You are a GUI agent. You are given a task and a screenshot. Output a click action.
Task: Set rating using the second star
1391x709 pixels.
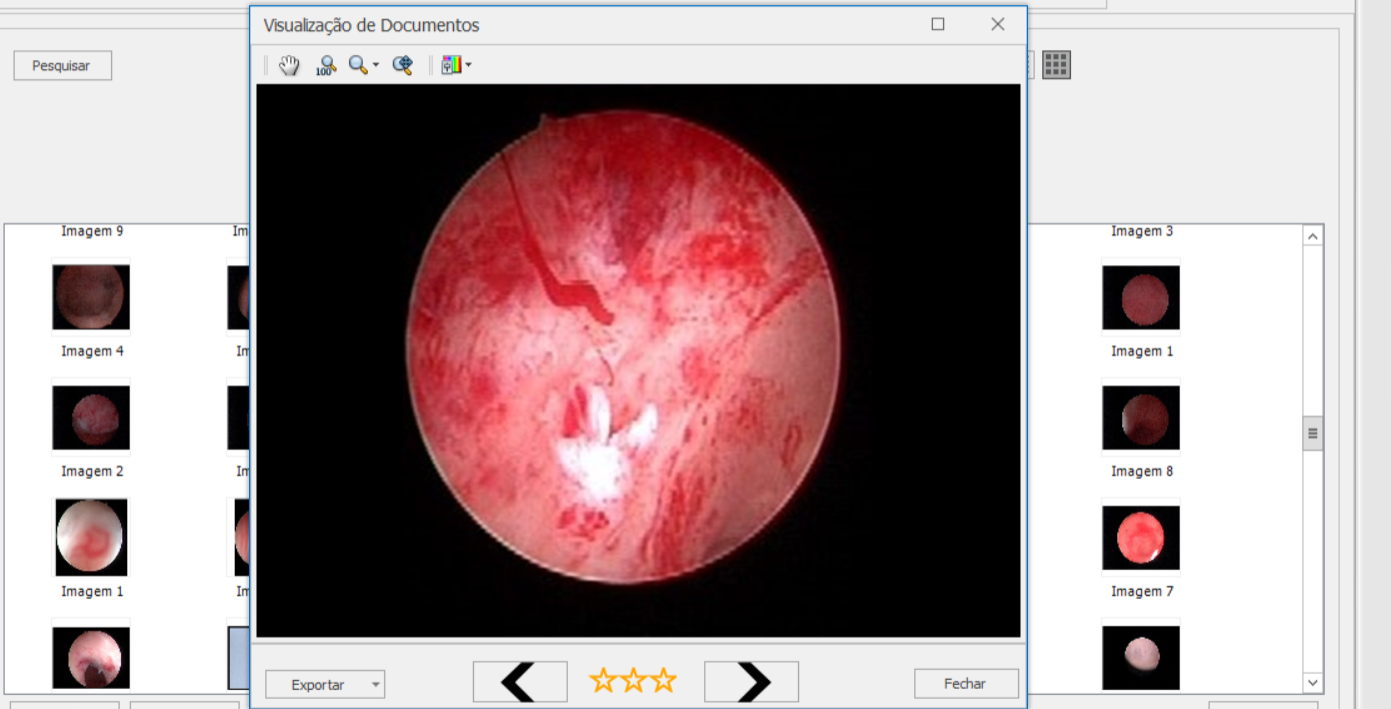coord(634,681)
